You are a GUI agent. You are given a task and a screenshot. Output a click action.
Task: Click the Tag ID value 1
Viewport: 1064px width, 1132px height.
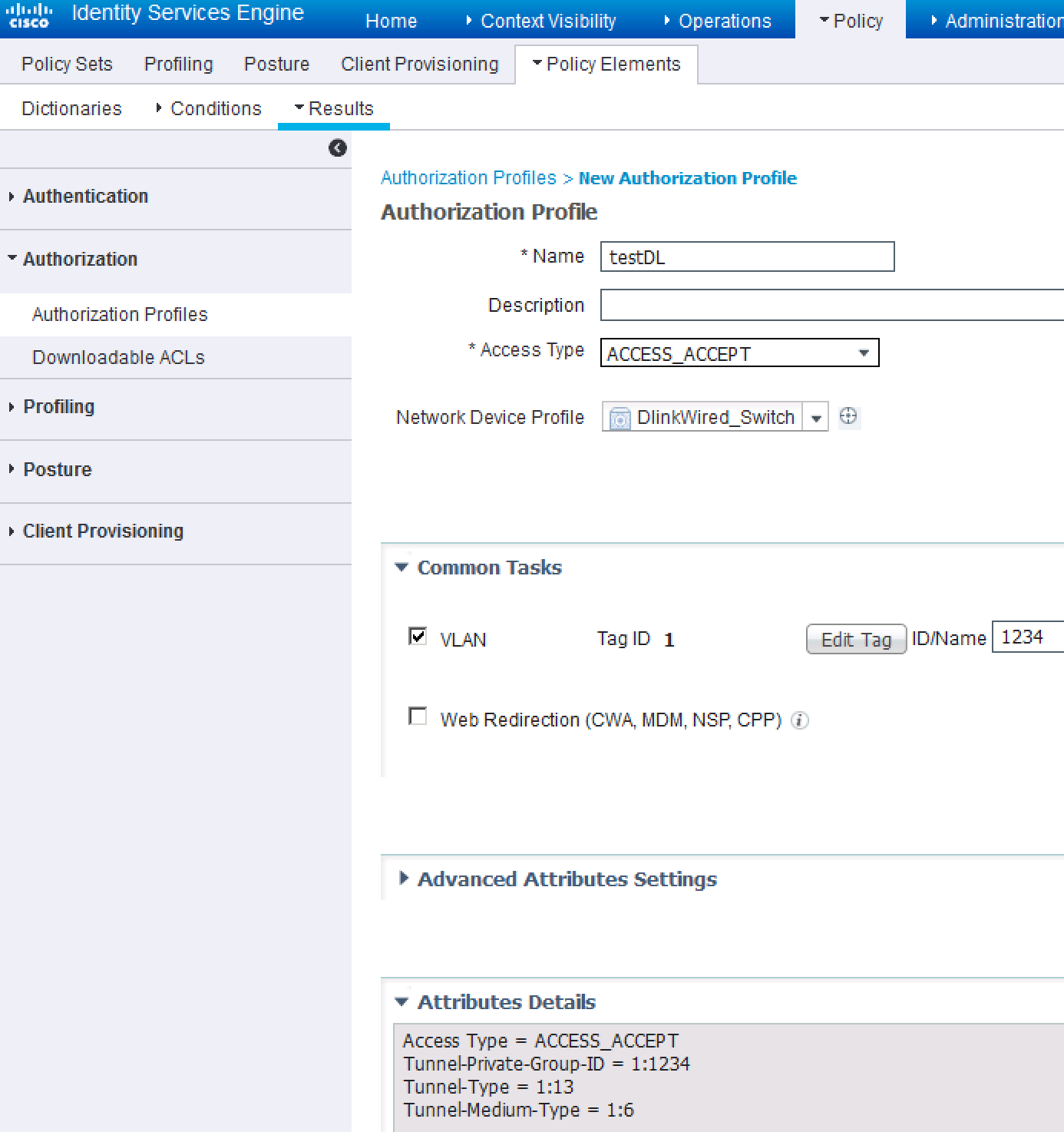[x=669, y=640]
